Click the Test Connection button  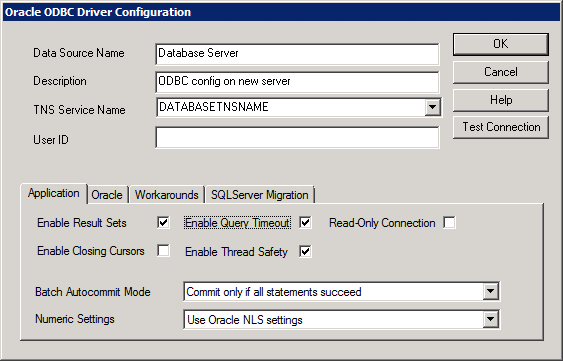click(x=501, y=127)
